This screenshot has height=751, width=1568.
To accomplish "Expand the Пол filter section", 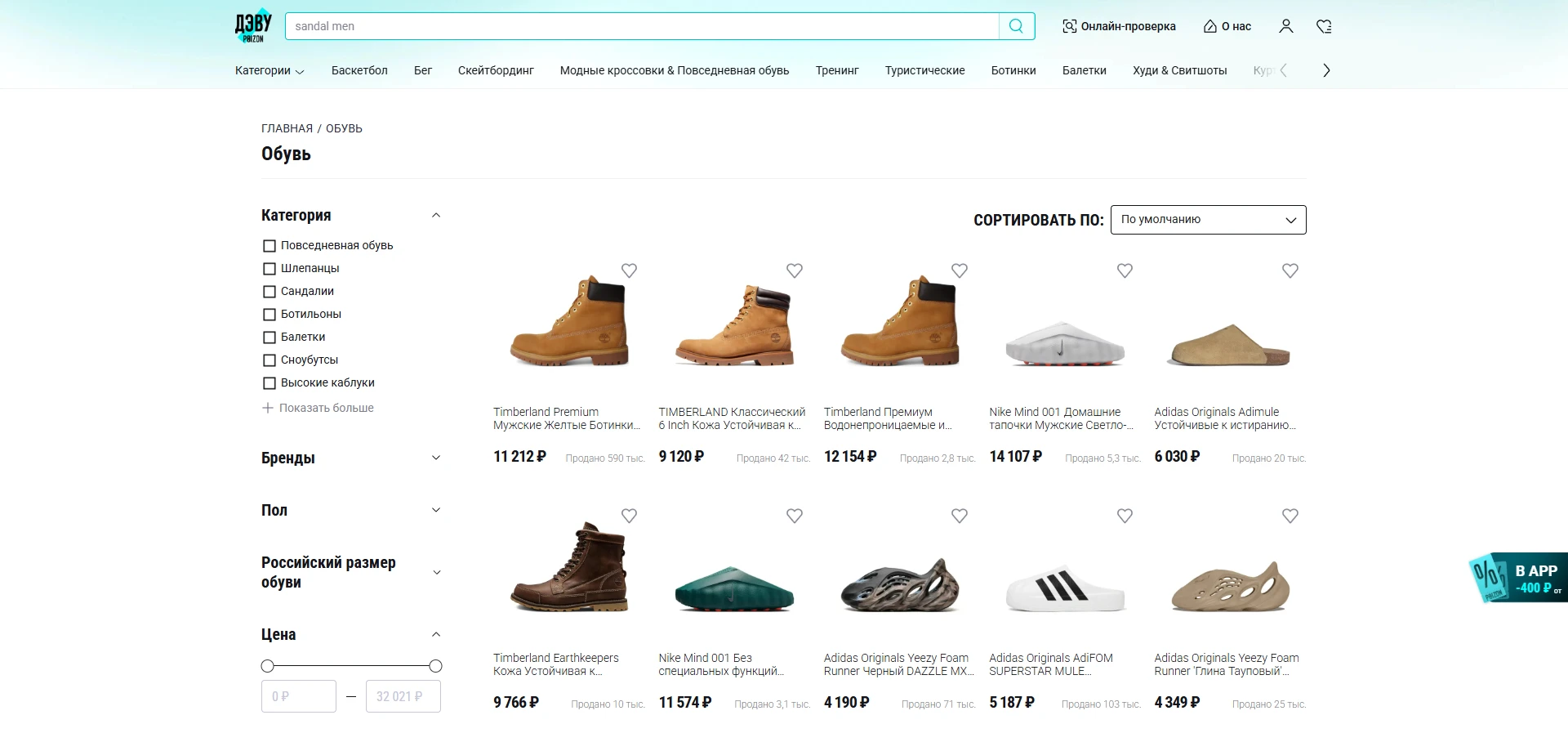I will point(436,510).
